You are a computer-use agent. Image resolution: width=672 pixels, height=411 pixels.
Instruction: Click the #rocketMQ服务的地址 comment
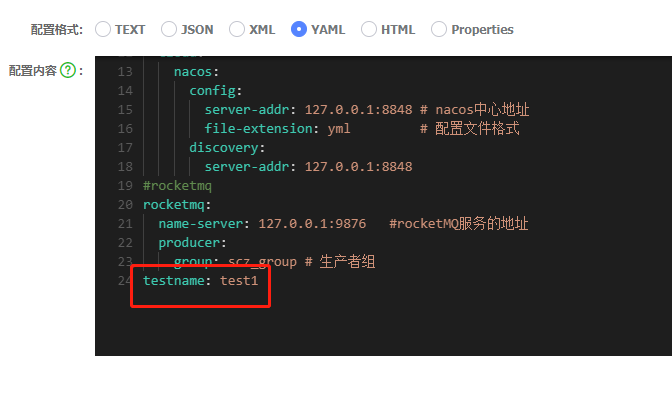[x=459, y=224]
